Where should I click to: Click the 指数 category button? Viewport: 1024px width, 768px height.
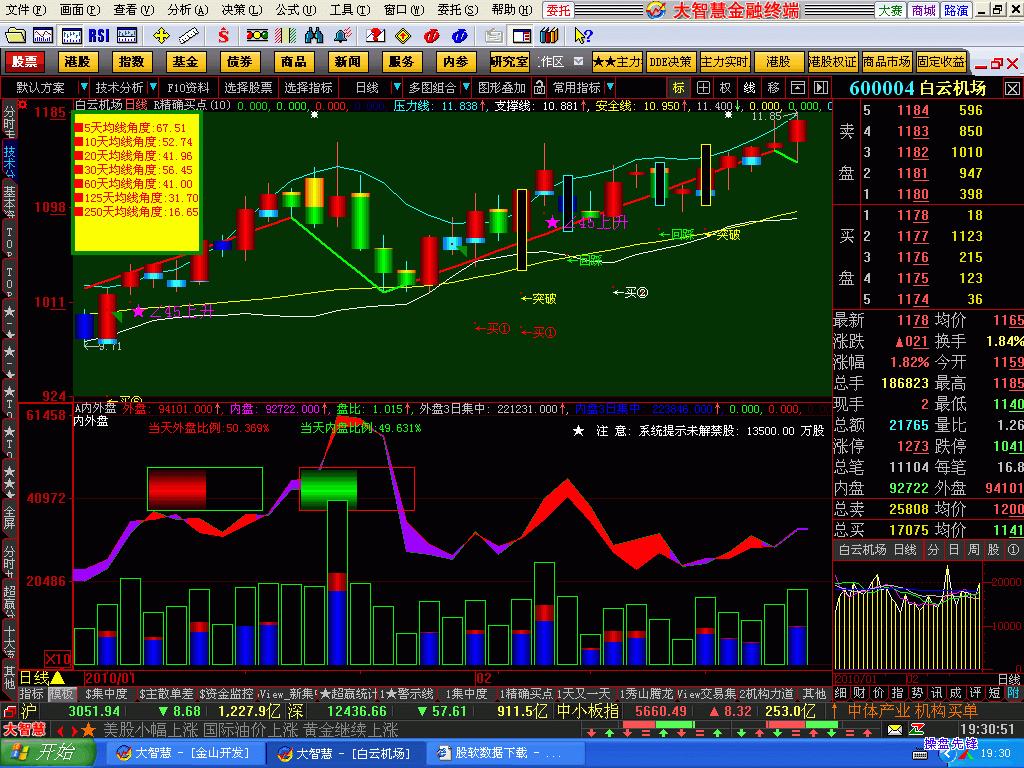[131, 61]
